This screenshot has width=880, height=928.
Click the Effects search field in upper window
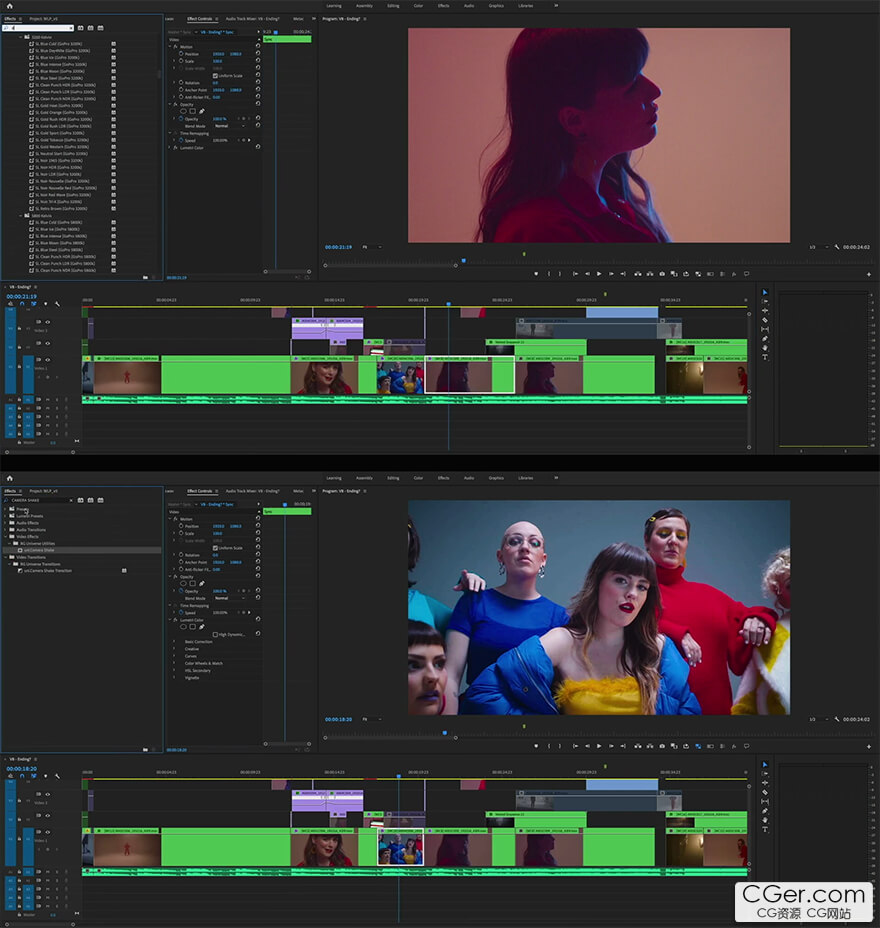38,28
